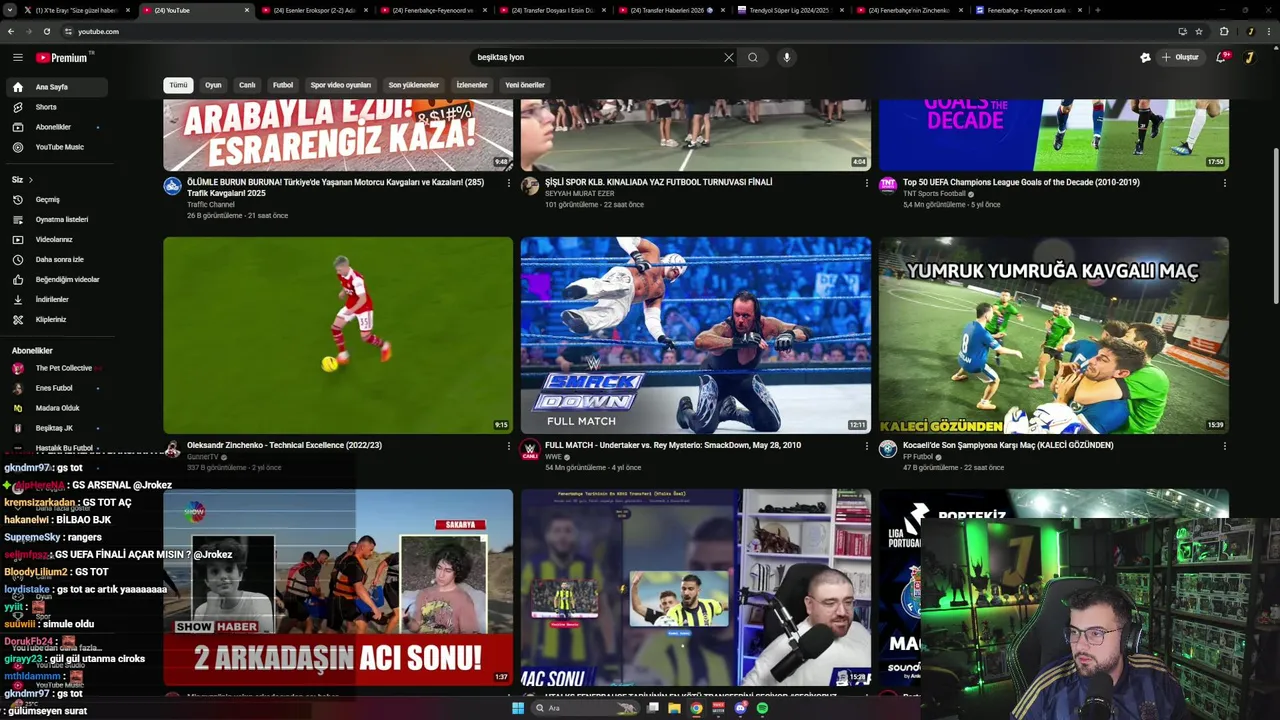Screen dimensions: 1280x720
Task: Select the Oyun filter chip
Action: [x=213, y=85]
